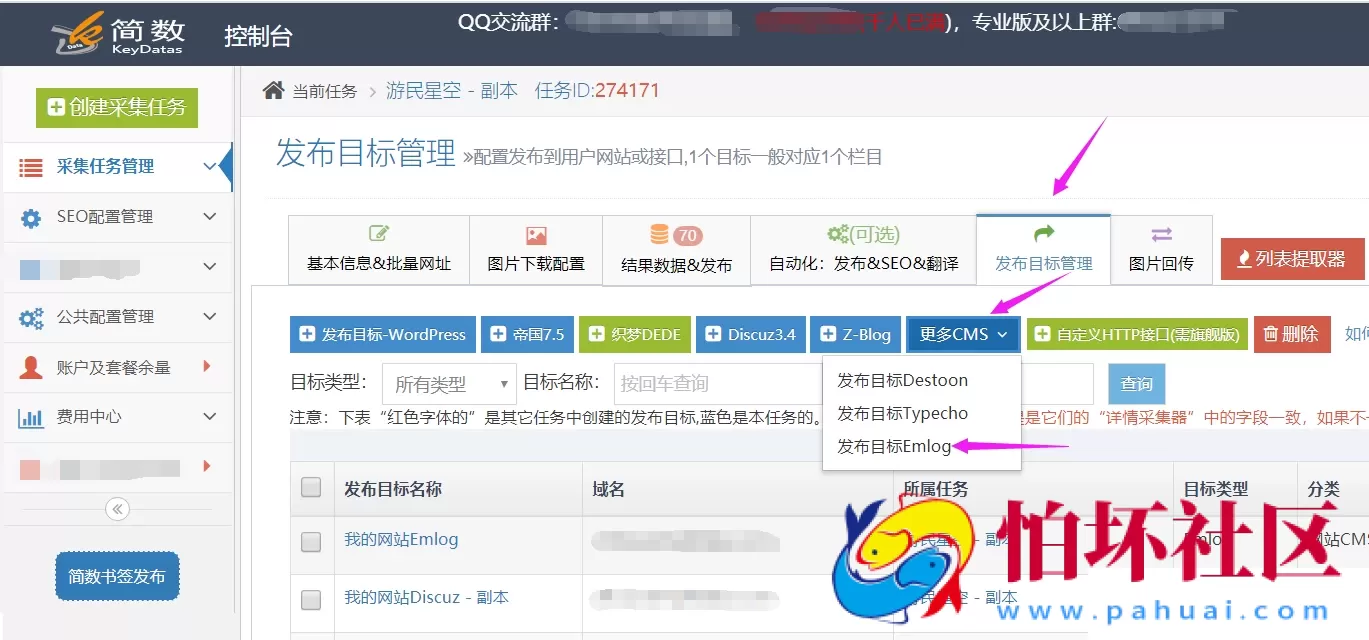Check the 我的网站Emlog row checkbox
Image resolution: width=1369 pixels, height=640 pixels.
coord(311,541)
